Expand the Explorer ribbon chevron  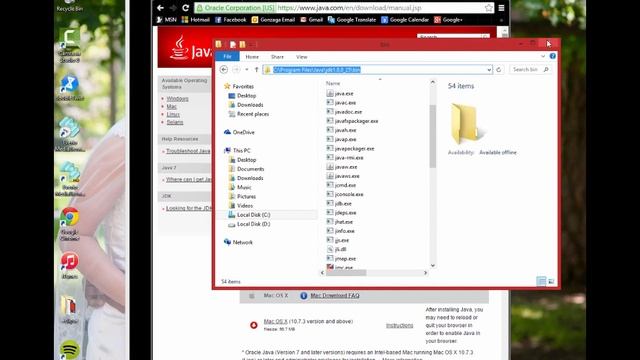pyautogui.click(x=543, y=56)
